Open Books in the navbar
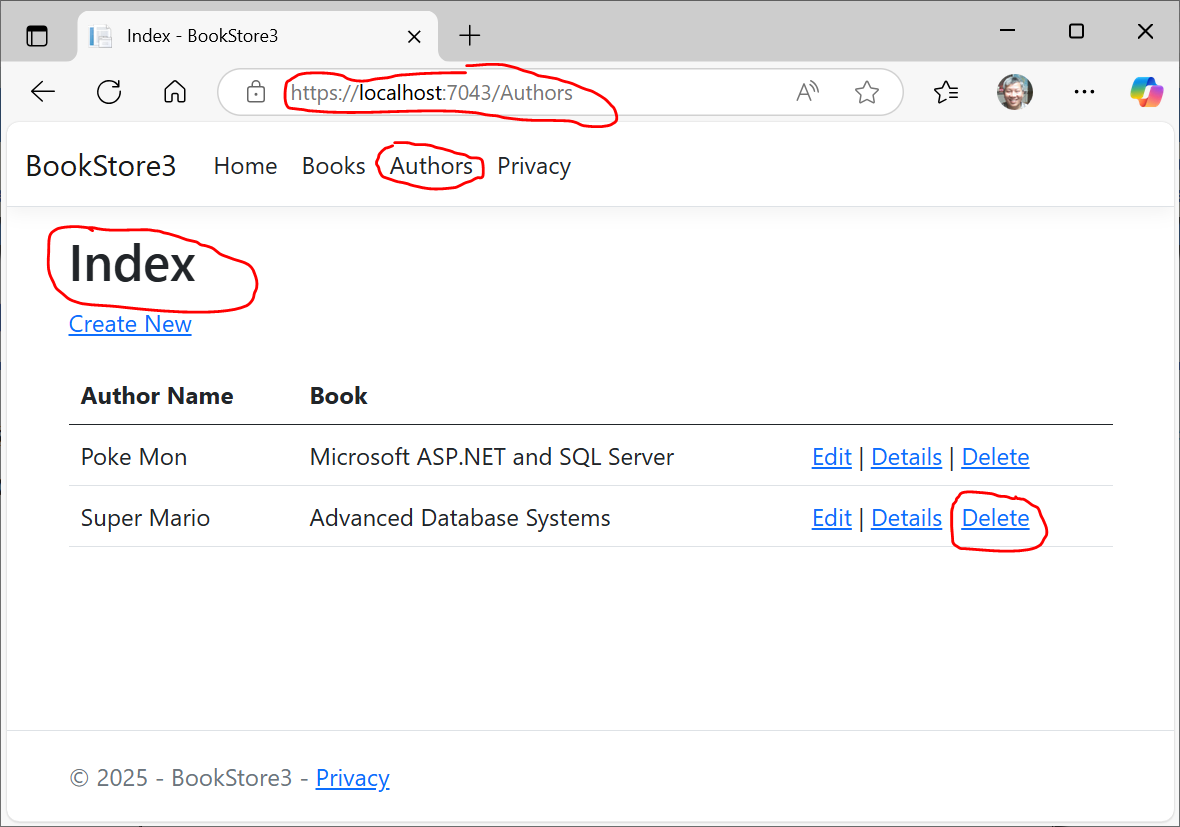Screen dimensions: 1180x827 pyautogui.click(x=333, y=166)
